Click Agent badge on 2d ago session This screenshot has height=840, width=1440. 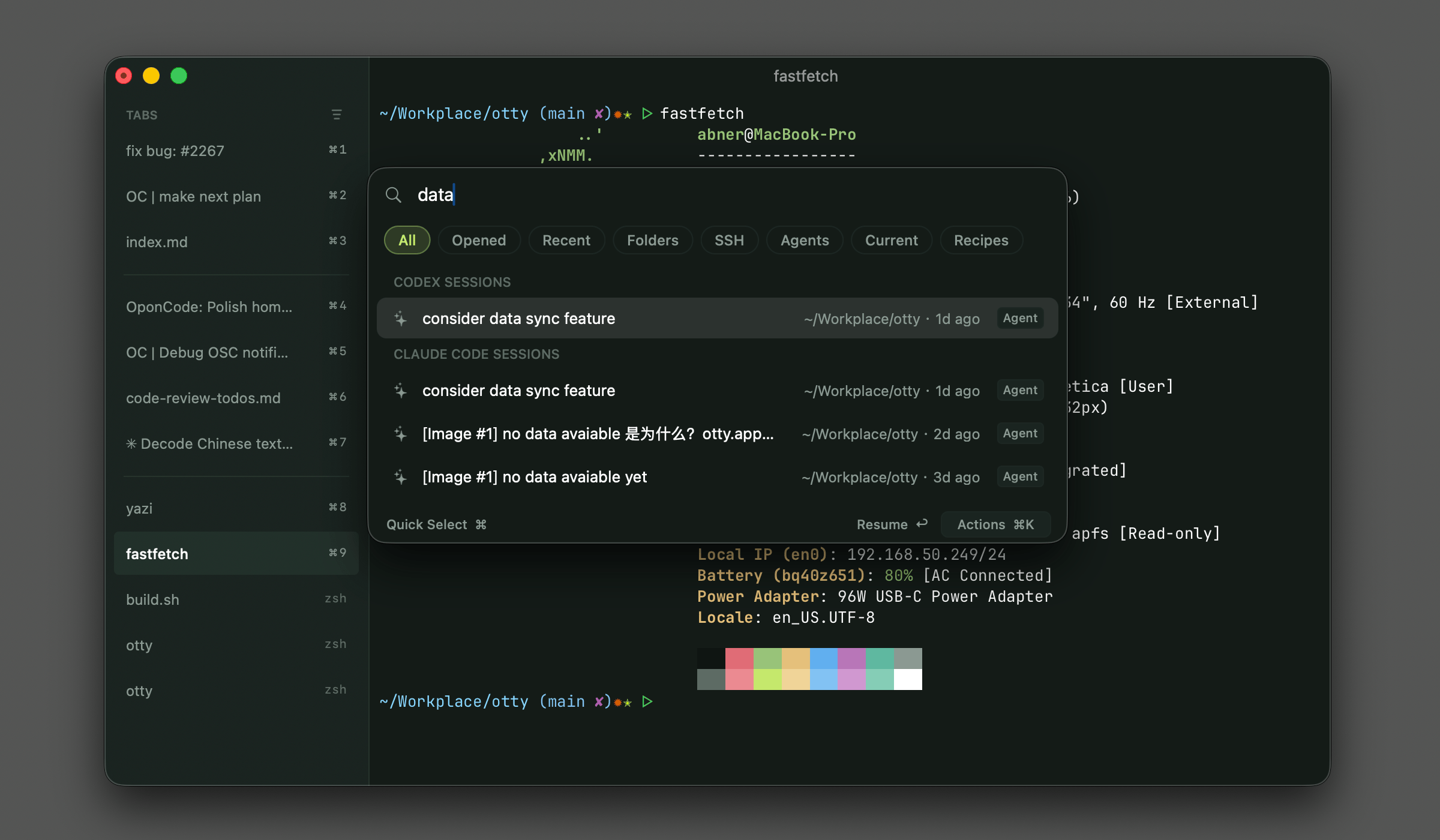pos(1020,433)
